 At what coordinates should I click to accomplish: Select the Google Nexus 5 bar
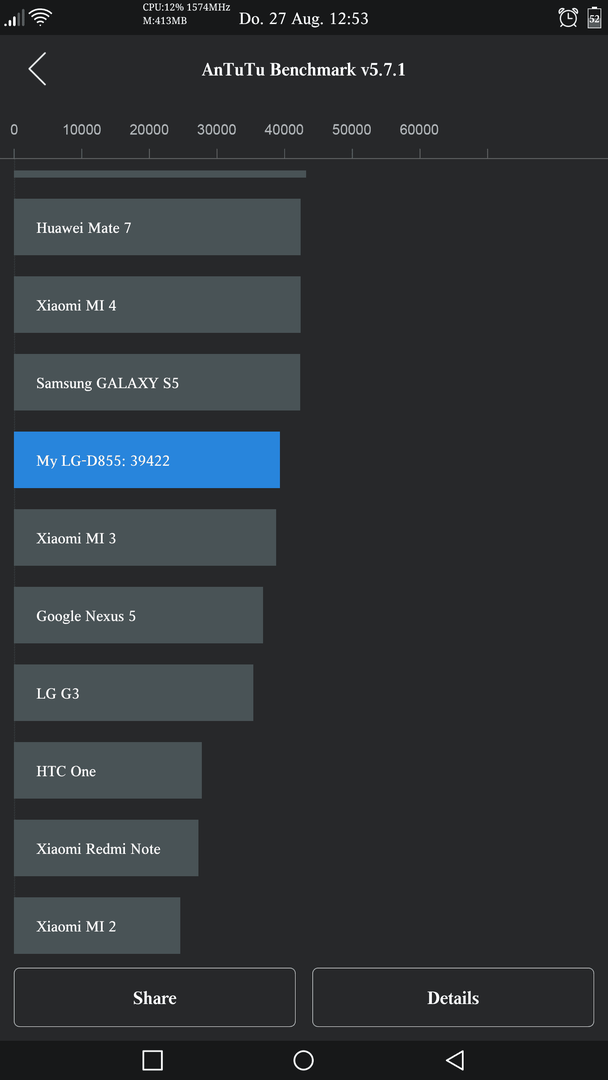[138, 615]
